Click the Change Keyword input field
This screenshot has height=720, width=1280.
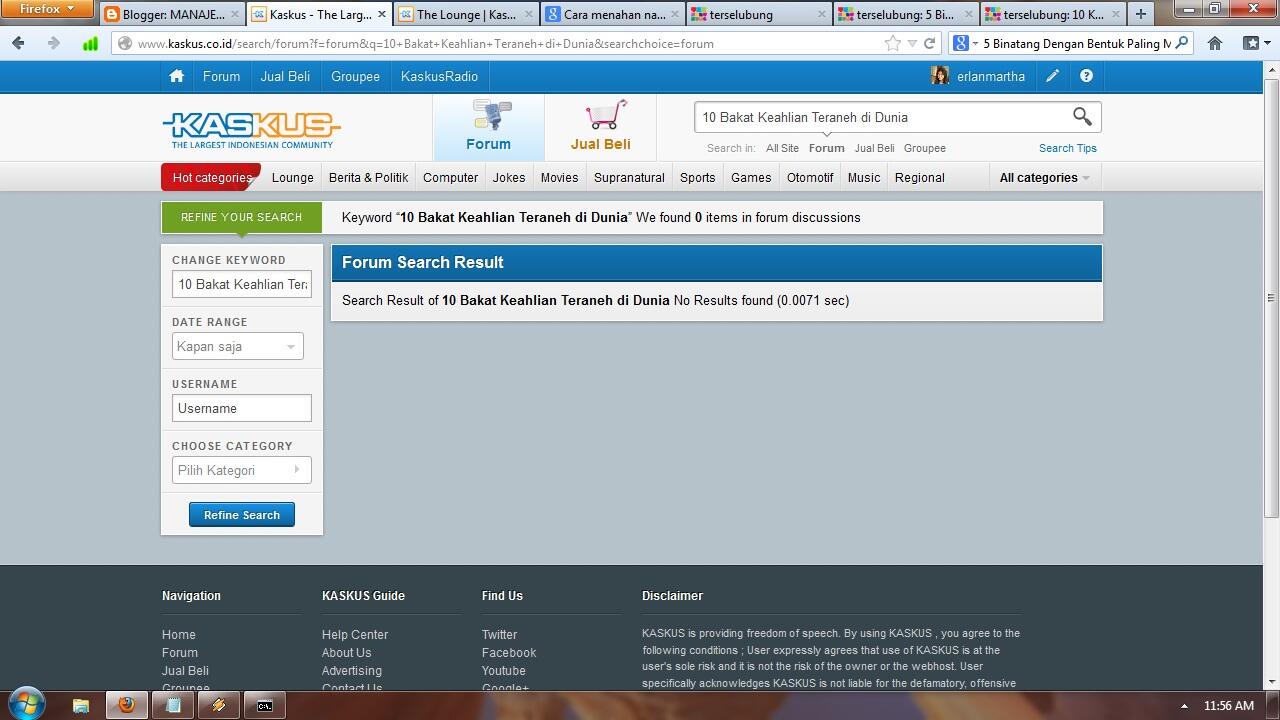tap(242, 284)
